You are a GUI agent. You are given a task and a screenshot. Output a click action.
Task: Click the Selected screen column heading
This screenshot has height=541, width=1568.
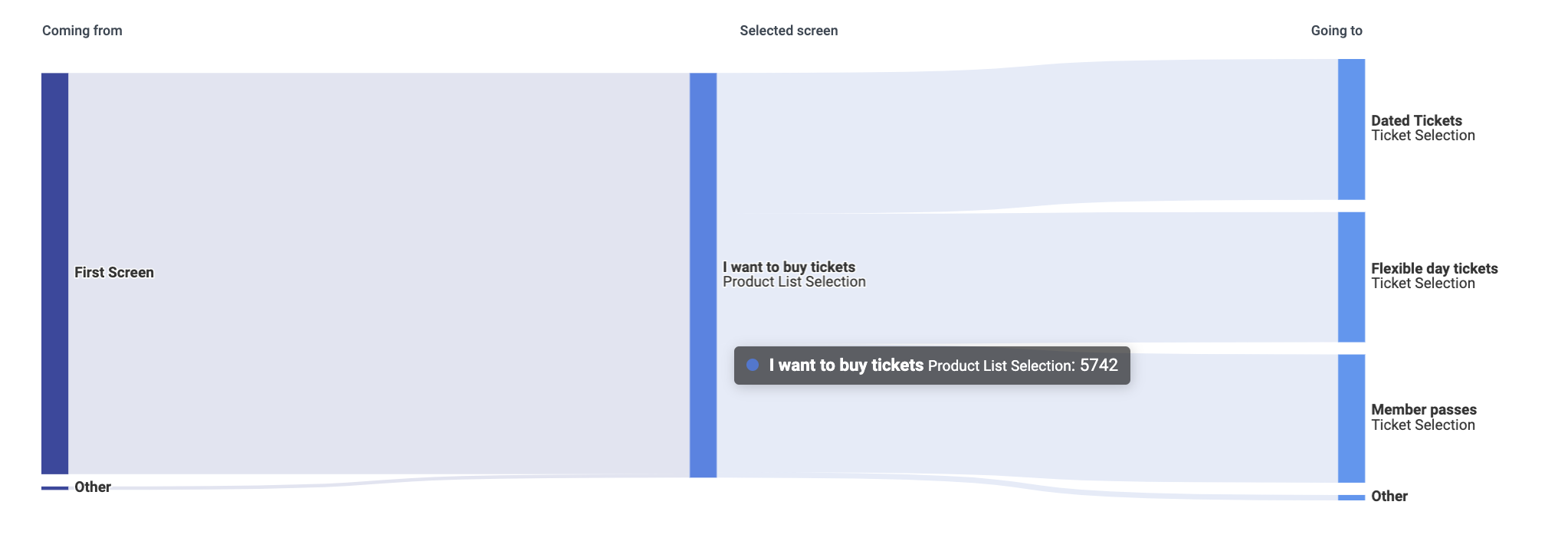point(789,31)
